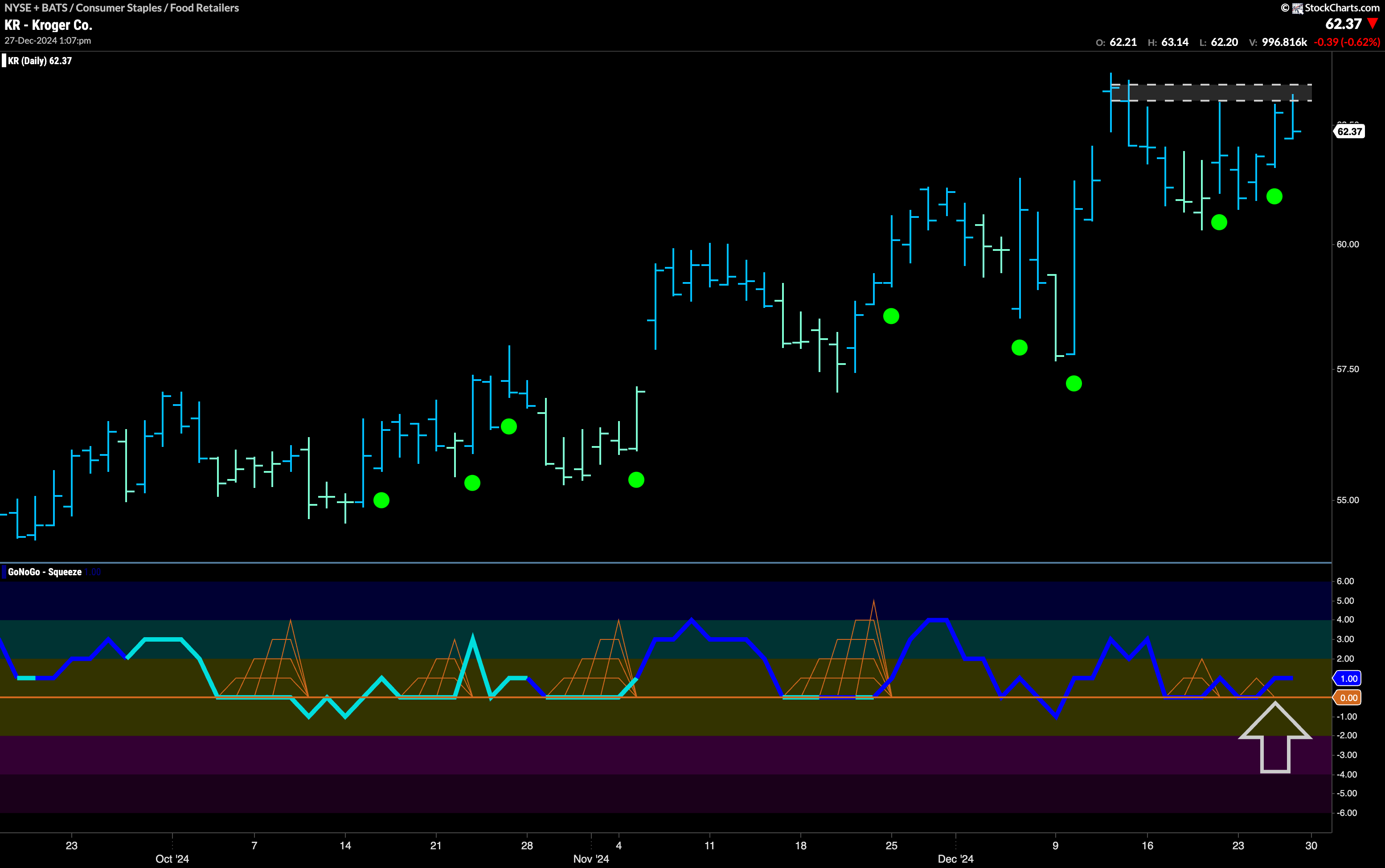Image resolution: width=1385 pixels, height=868 pixels.
Task: Click the green signal dot under Nov 25 bar
Action: coord(891,316)
